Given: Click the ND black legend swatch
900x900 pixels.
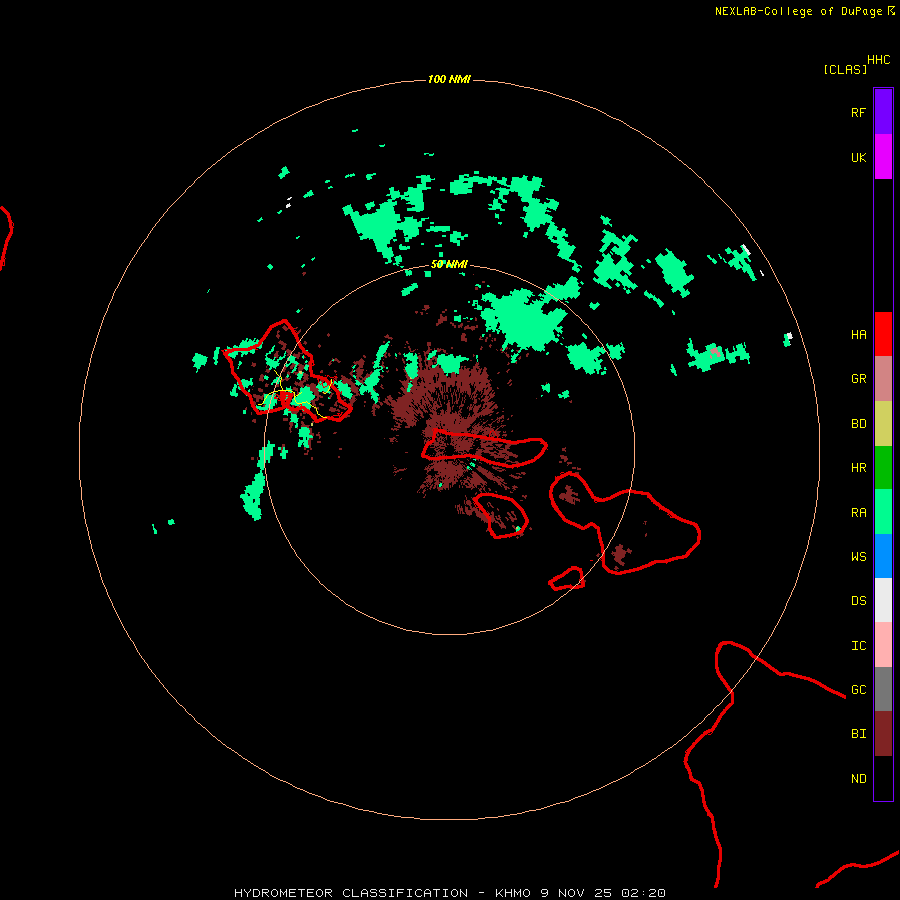Looking at the screenshot, I should [x=883, y=778].
